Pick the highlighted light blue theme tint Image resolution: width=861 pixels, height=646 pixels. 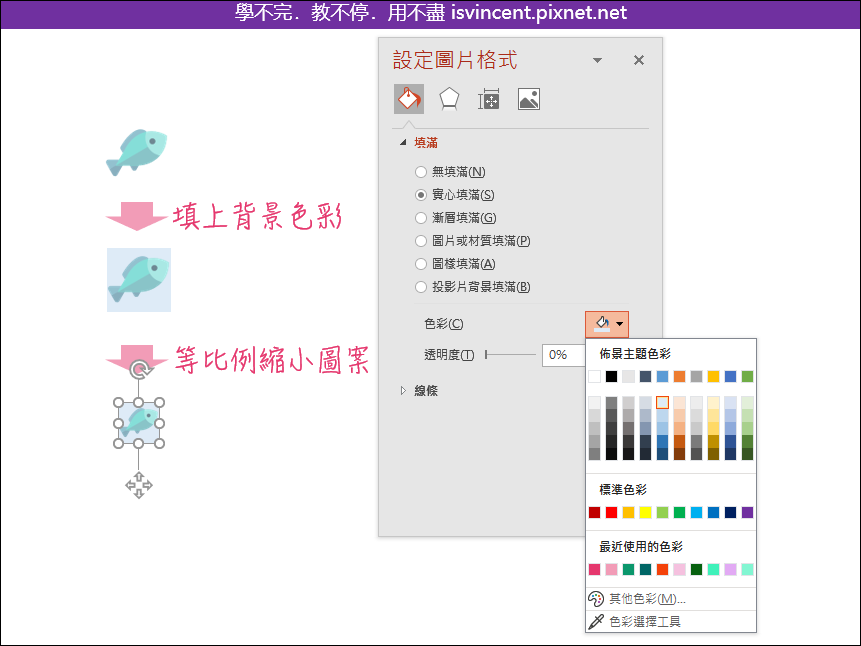(x=662, y=402)
